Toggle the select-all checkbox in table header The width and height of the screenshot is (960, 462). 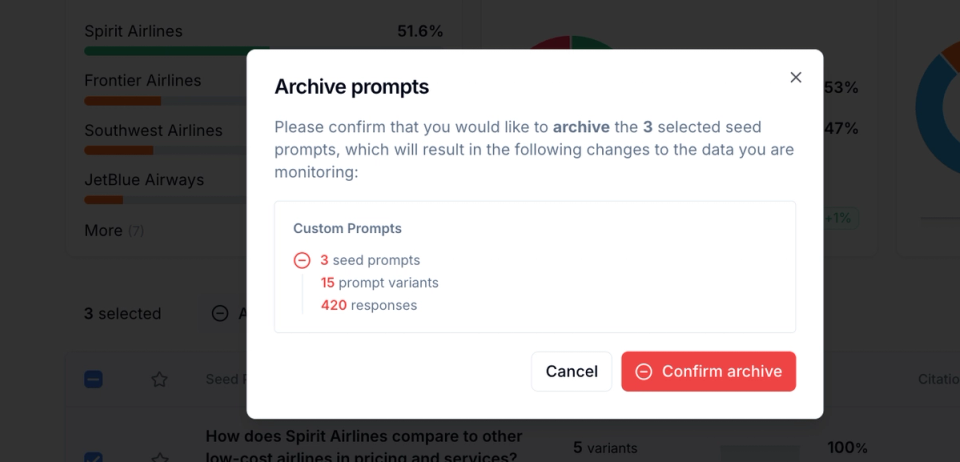click(93, 379)
